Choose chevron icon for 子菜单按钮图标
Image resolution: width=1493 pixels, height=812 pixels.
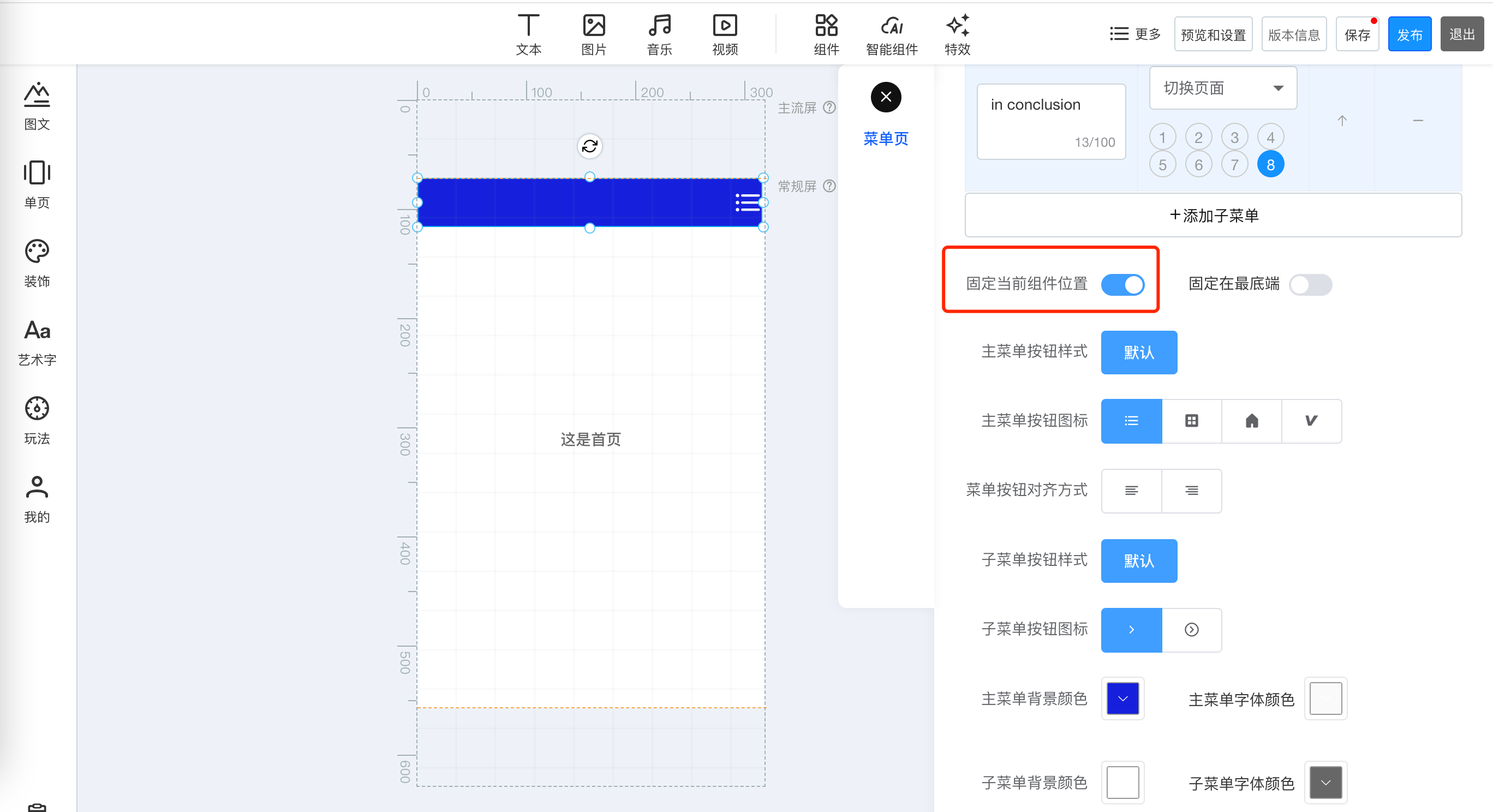tap(1131, 629)
